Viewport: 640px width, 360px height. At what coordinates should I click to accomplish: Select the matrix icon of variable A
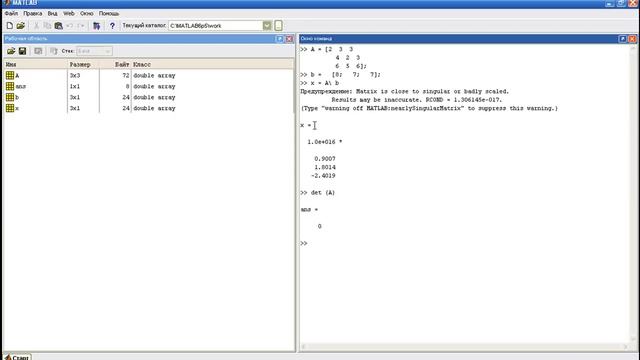pos(10,76)
